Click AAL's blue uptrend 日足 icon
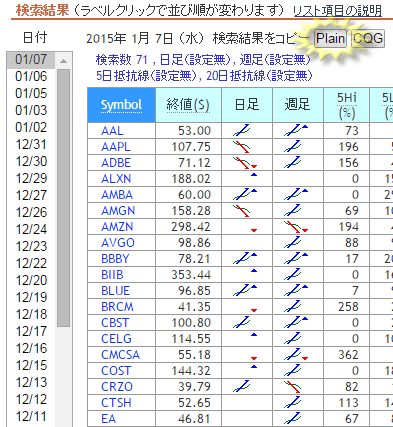393x427 pixels. (x=242, y=130)
